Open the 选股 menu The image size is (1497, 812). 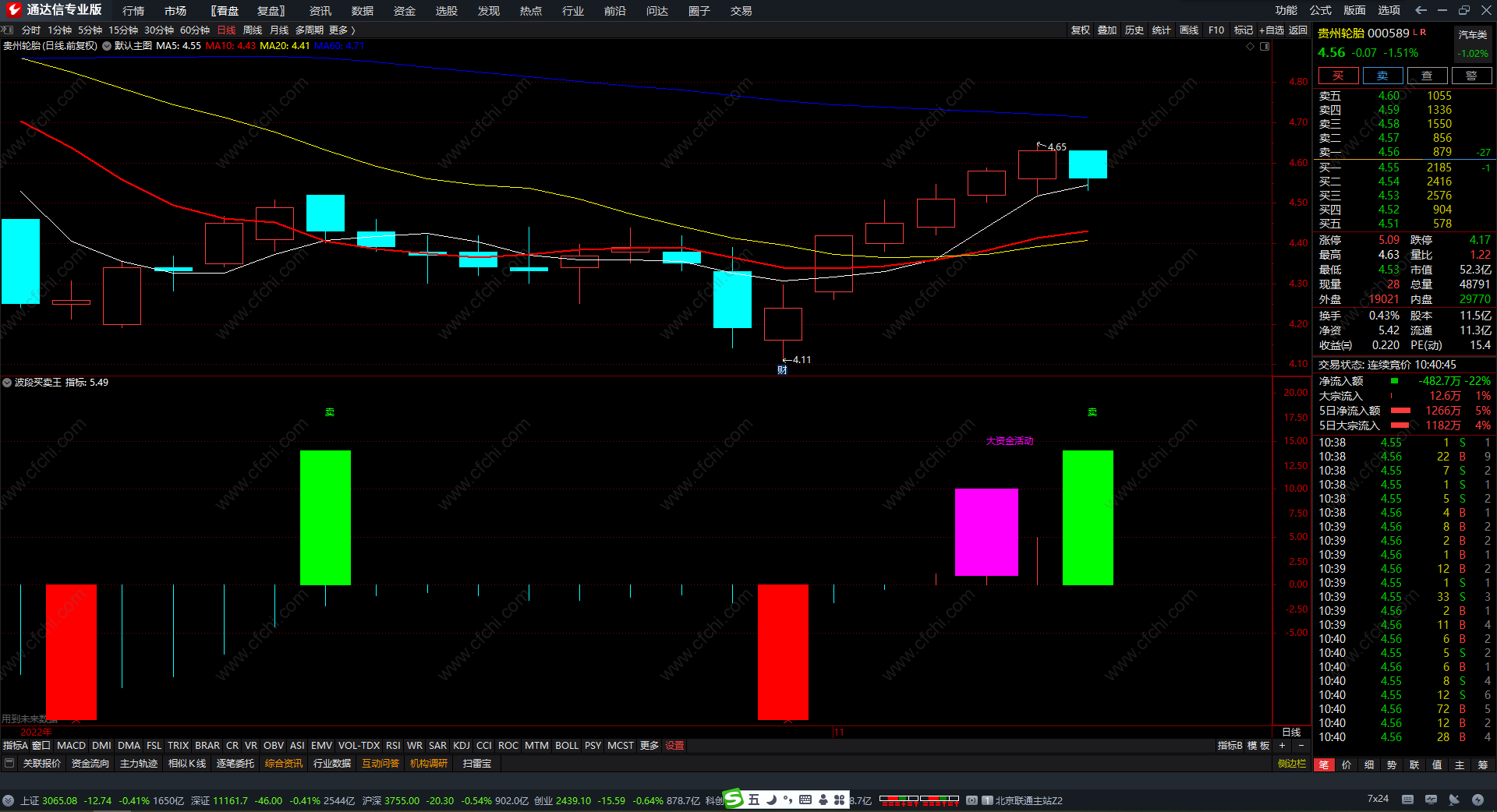(447, 11)
